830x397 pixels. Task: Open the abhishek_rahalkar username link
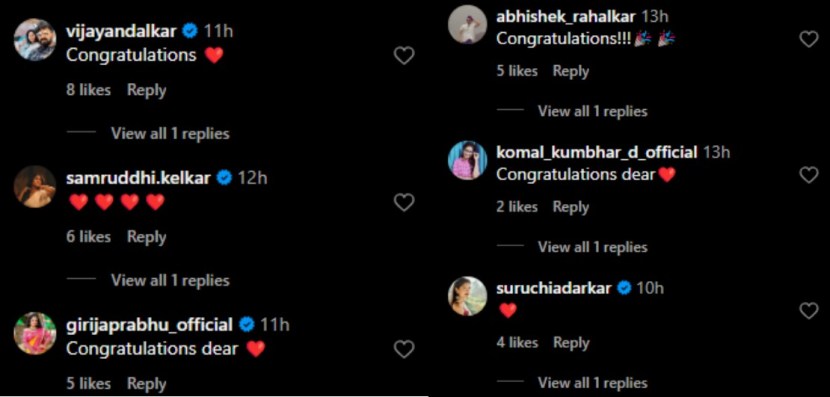566,16
